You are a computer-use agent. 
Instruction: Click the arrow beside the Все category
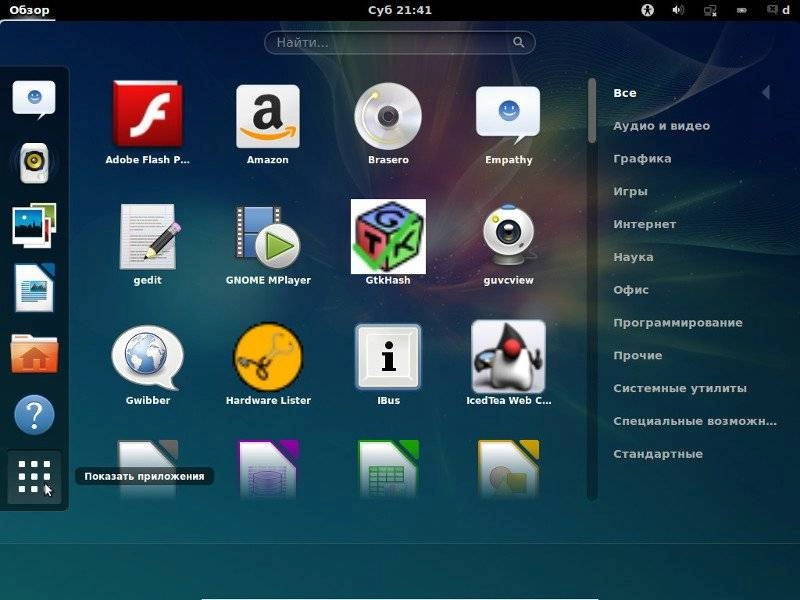point(765,92)
